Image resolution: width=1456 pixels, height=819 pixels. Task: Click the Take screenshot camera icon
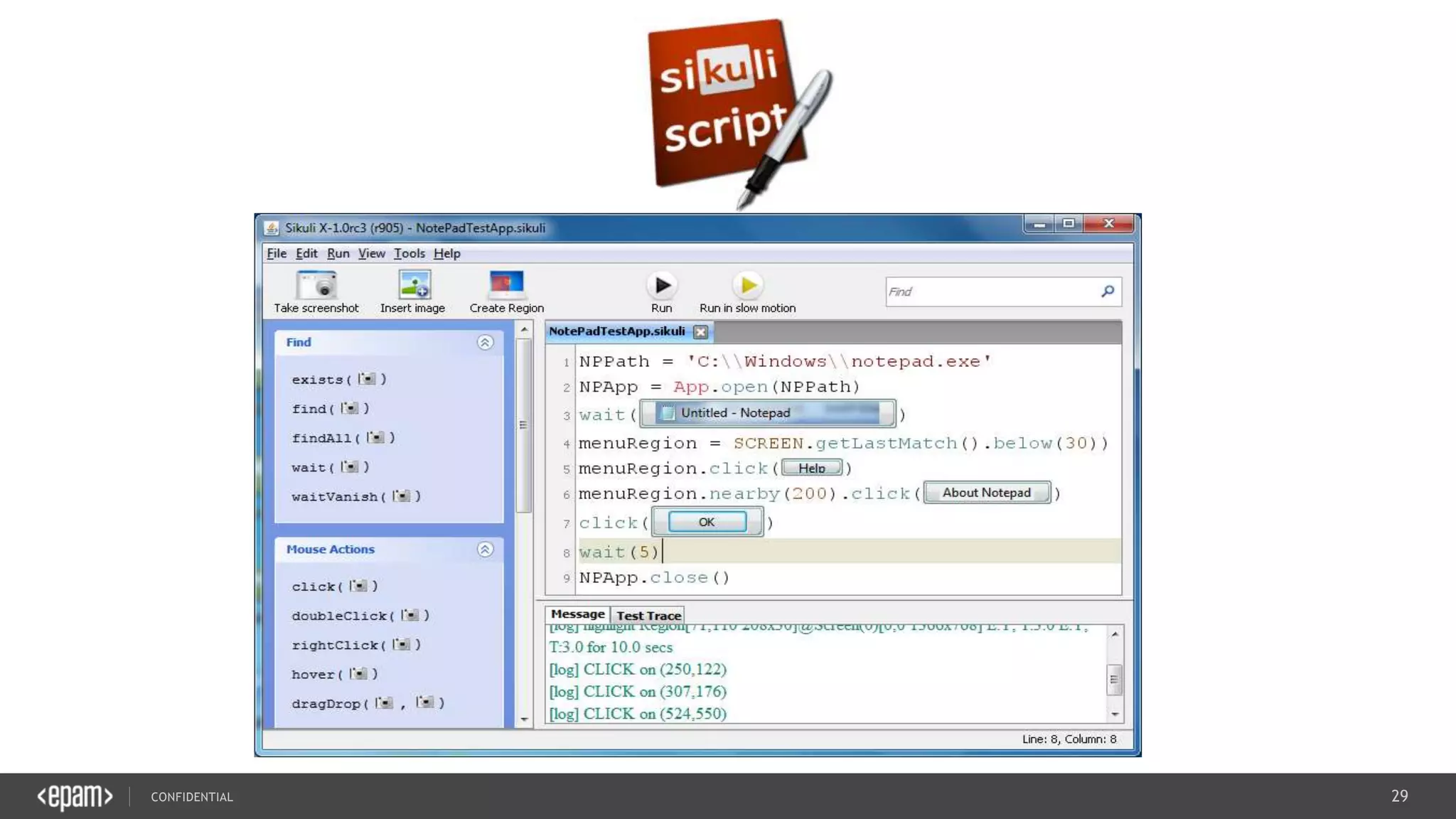tap(316, 285)
